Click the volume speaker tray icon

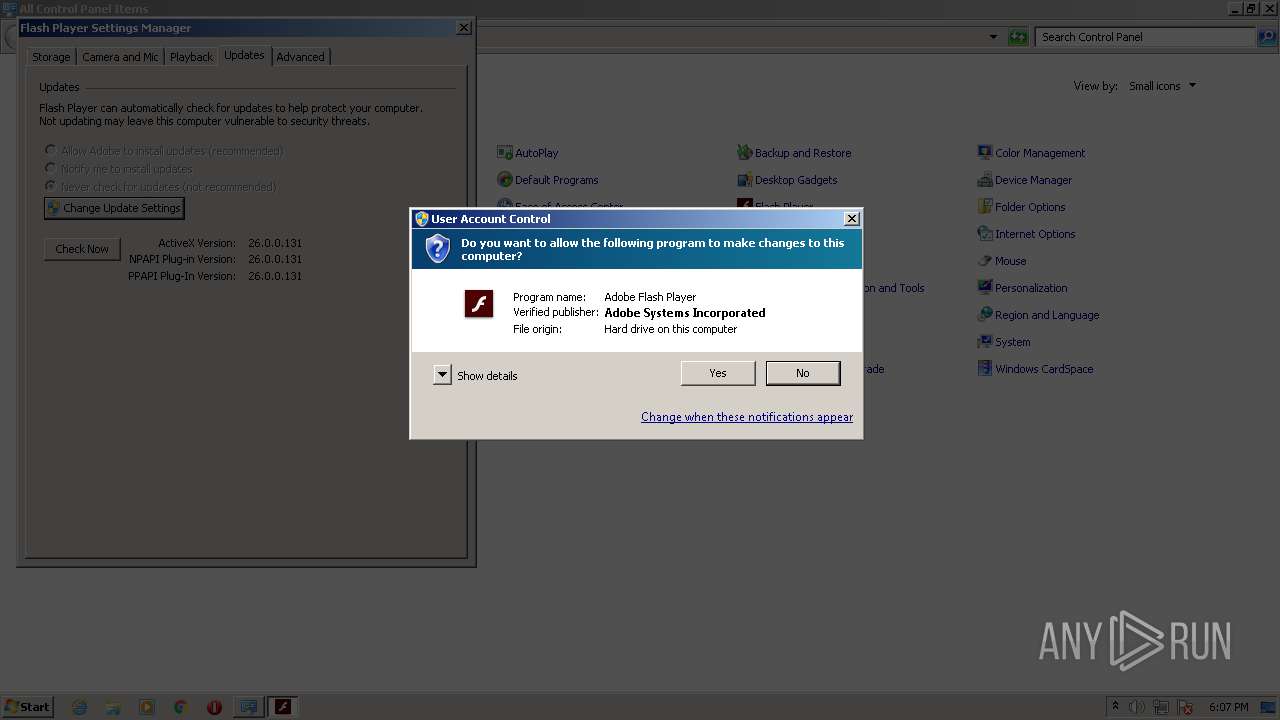[1137, 707]
